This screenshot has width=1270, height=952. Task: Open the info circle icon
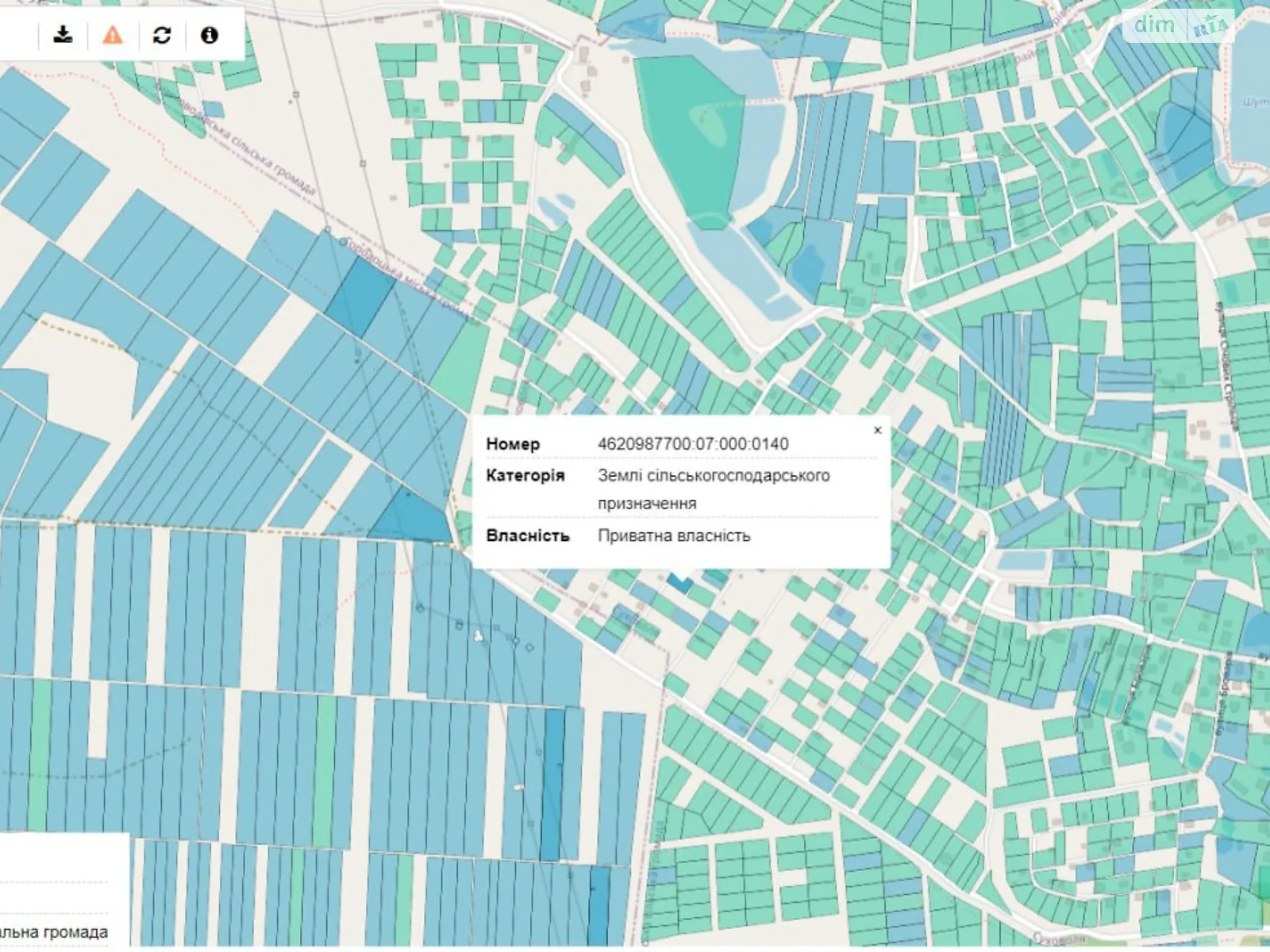[x=210, y=35]
